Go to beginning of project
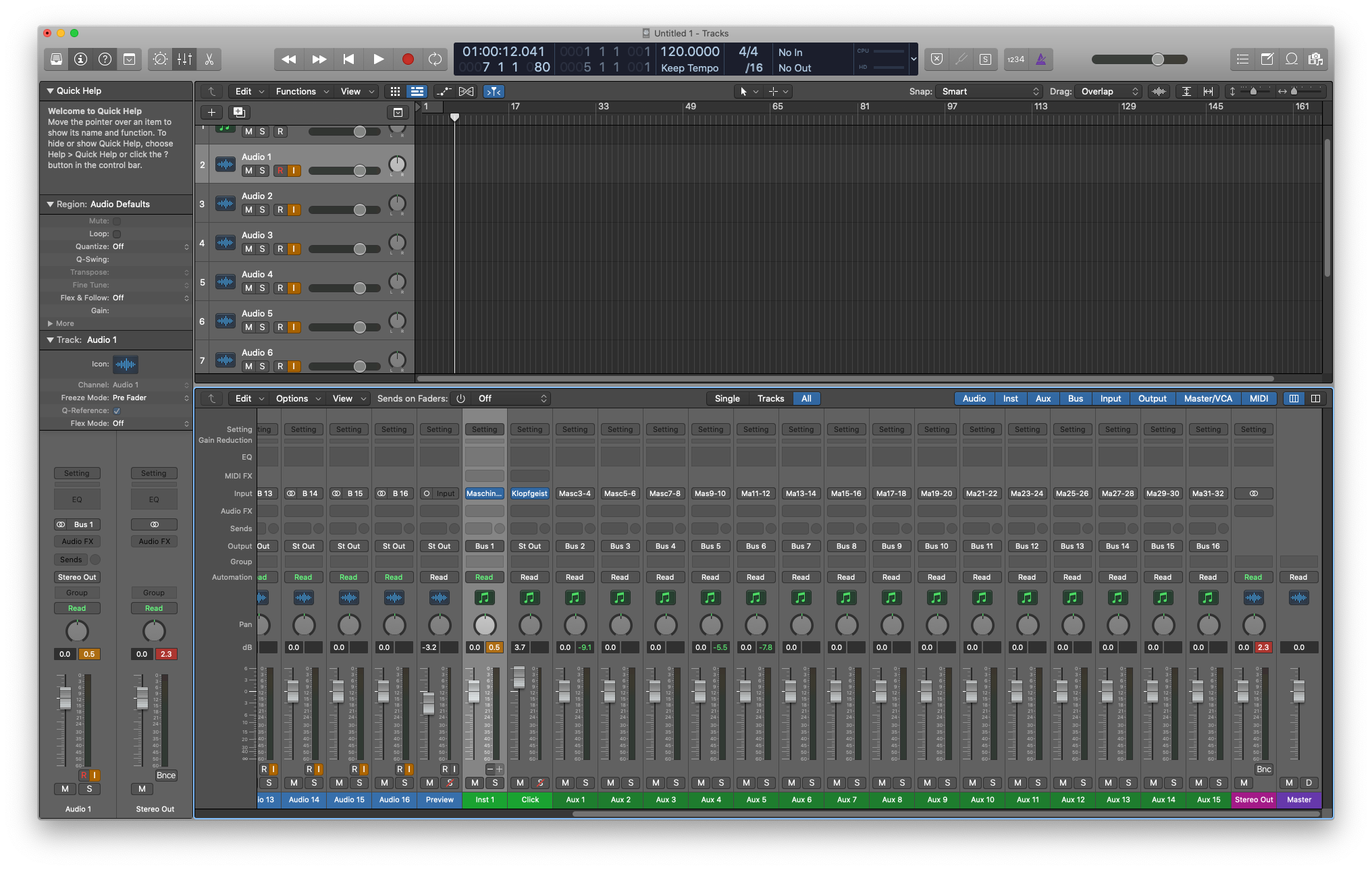1372x870 pixels. pos(348,59)
